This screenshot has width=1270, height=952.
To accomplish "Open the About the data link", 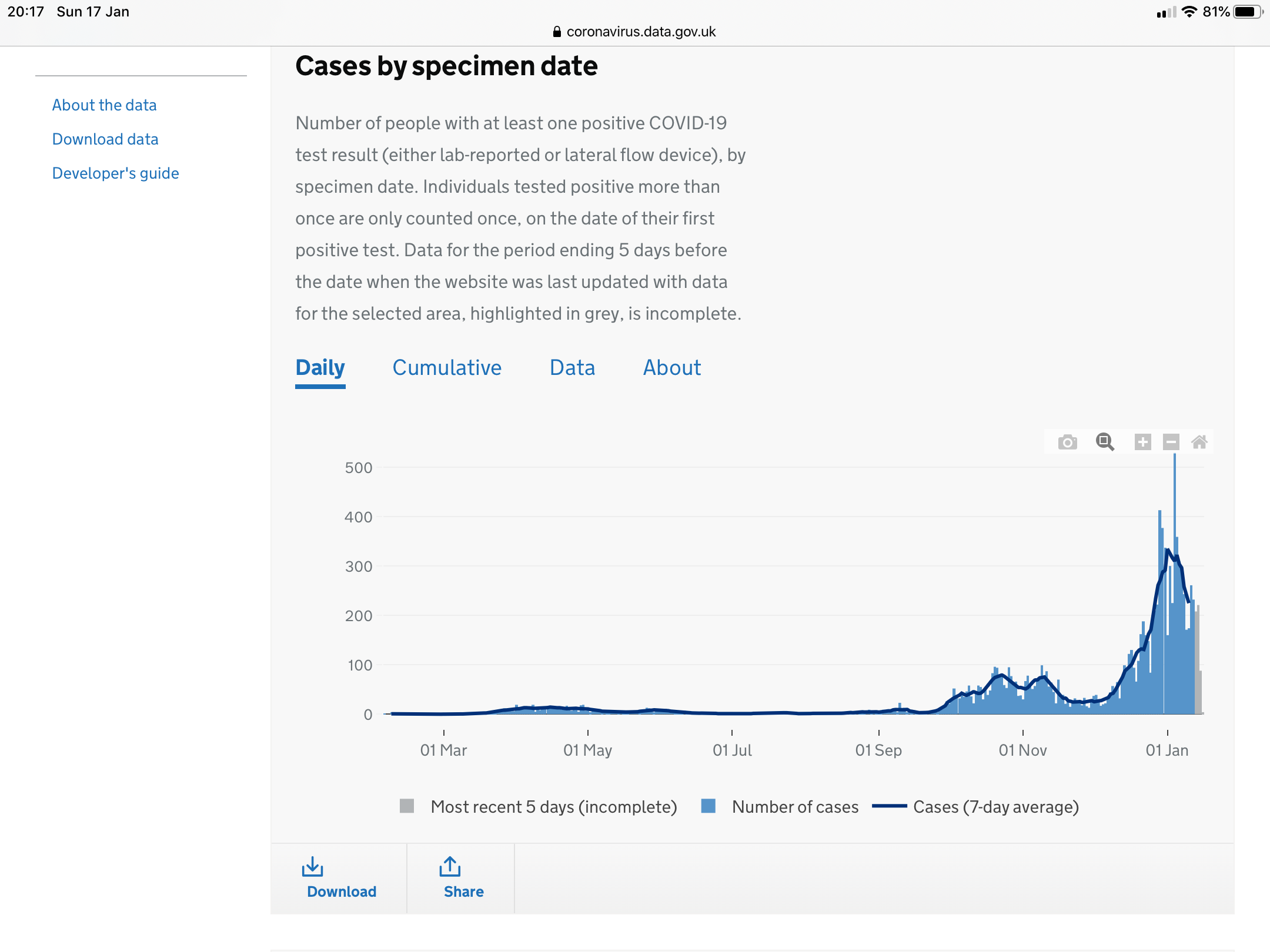I will [x=104, y=105].
